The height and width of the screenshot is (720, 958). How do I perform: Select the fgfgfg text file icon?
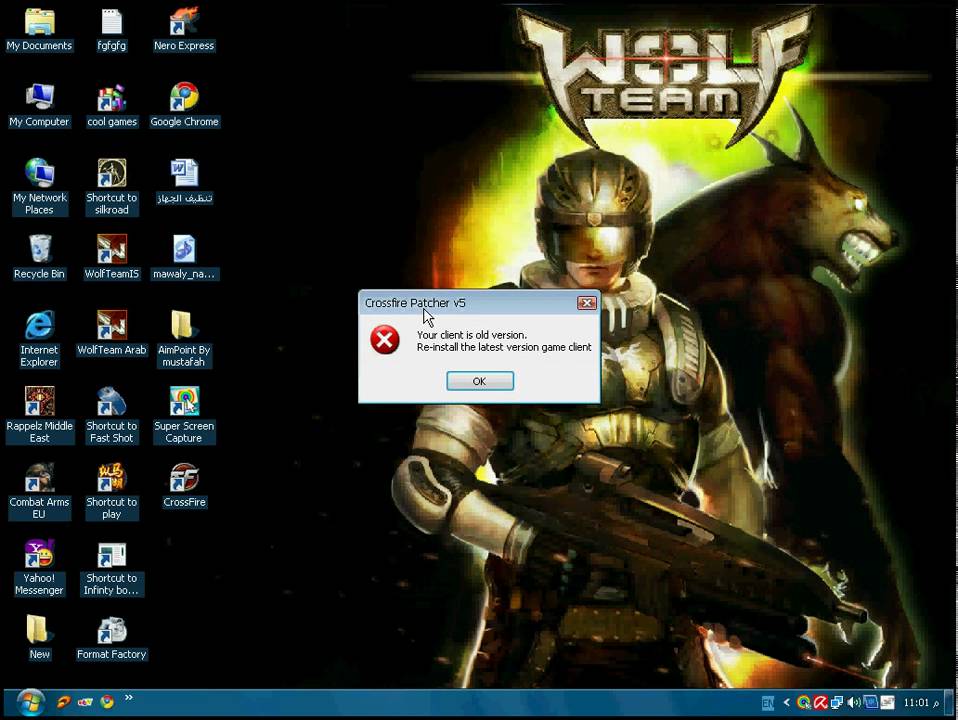coord(111,31)
